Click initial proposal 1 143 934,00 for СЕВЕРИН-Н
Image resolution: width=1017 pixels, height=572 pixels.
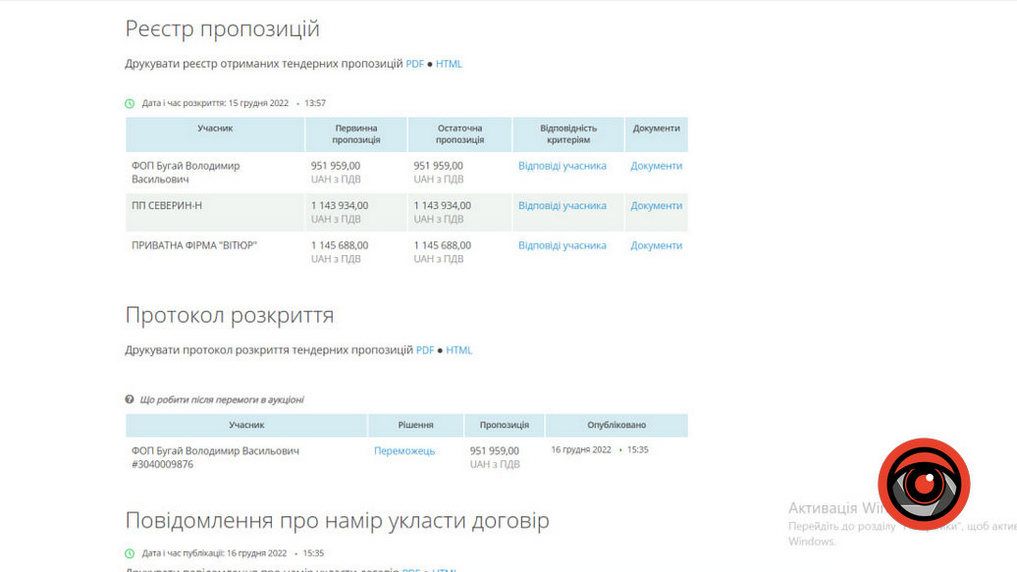(x=340, y=206)
